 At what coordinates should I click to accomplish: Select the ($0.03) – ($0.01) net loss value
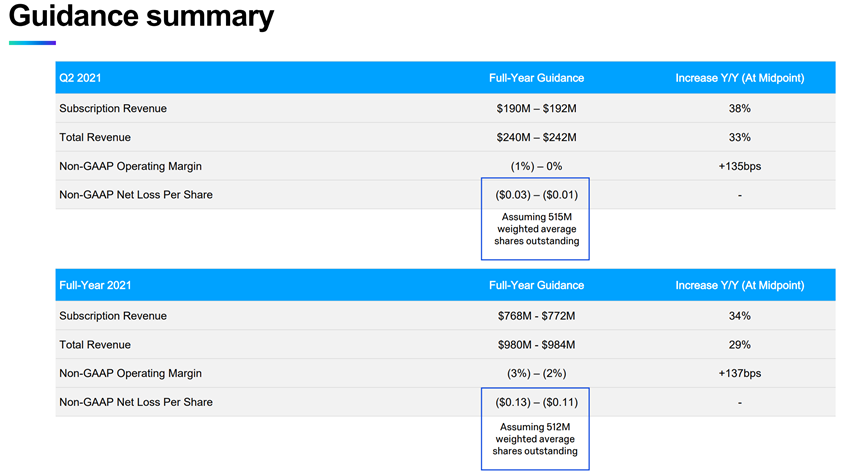click(536, 195)
